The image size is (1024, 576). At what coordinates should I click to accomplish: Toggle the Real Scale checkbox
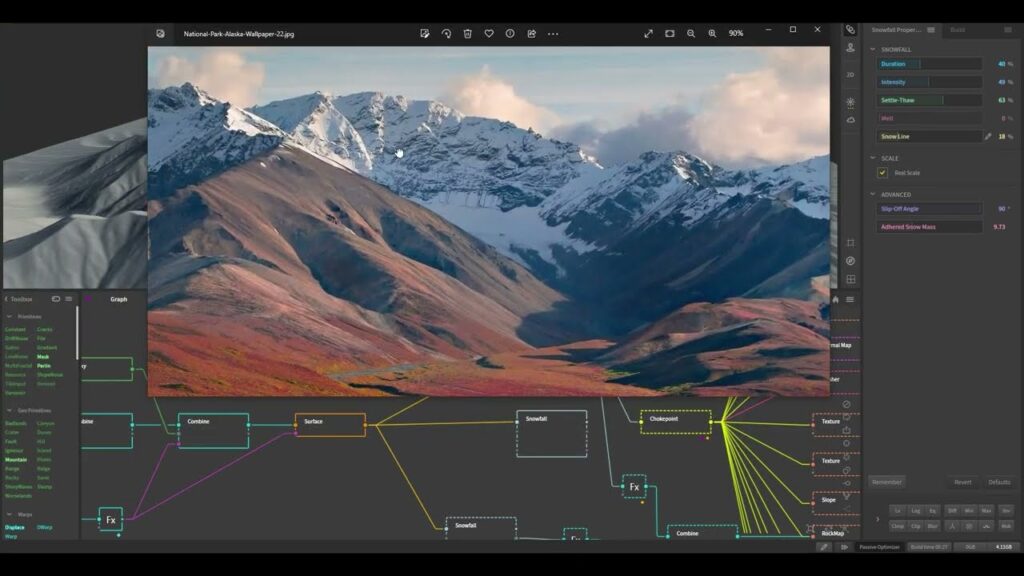(x=882, y=172)
